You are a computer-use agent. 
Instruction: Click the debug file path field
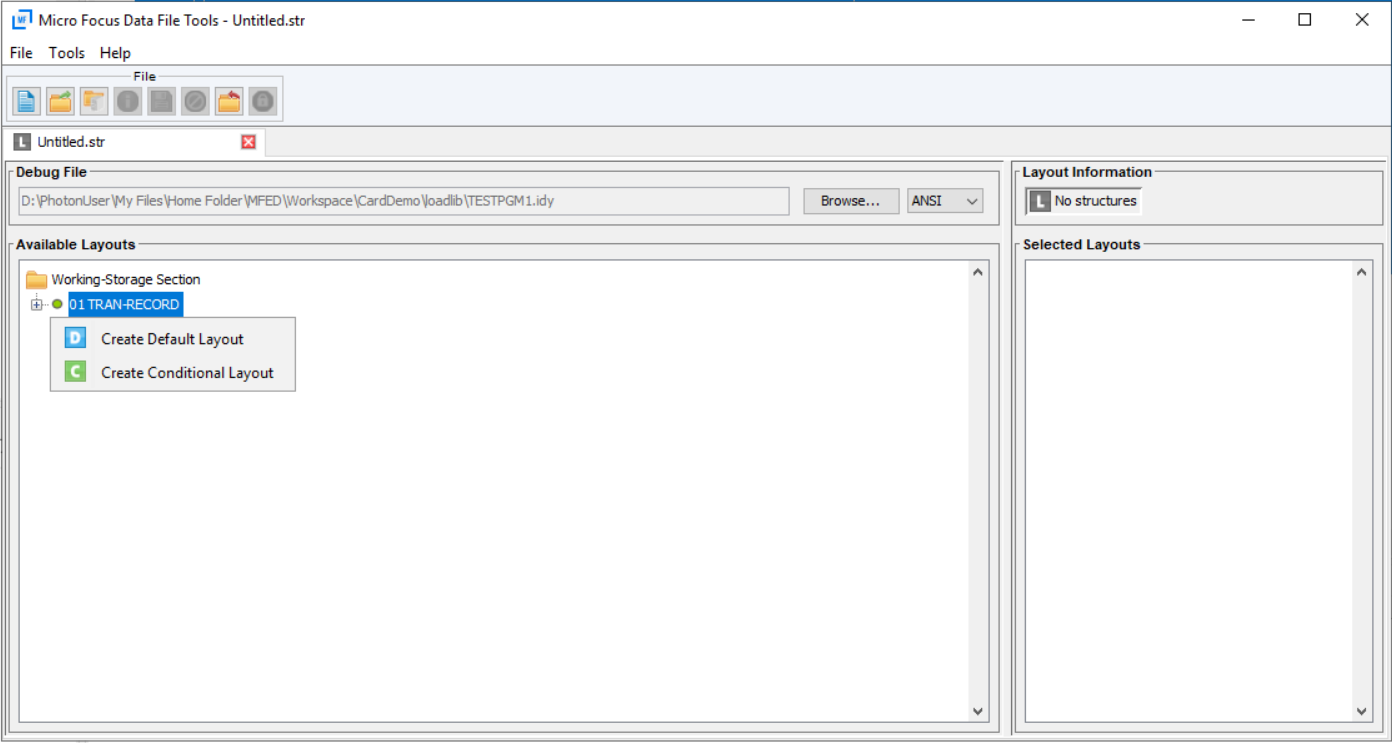tap(400, 200)
